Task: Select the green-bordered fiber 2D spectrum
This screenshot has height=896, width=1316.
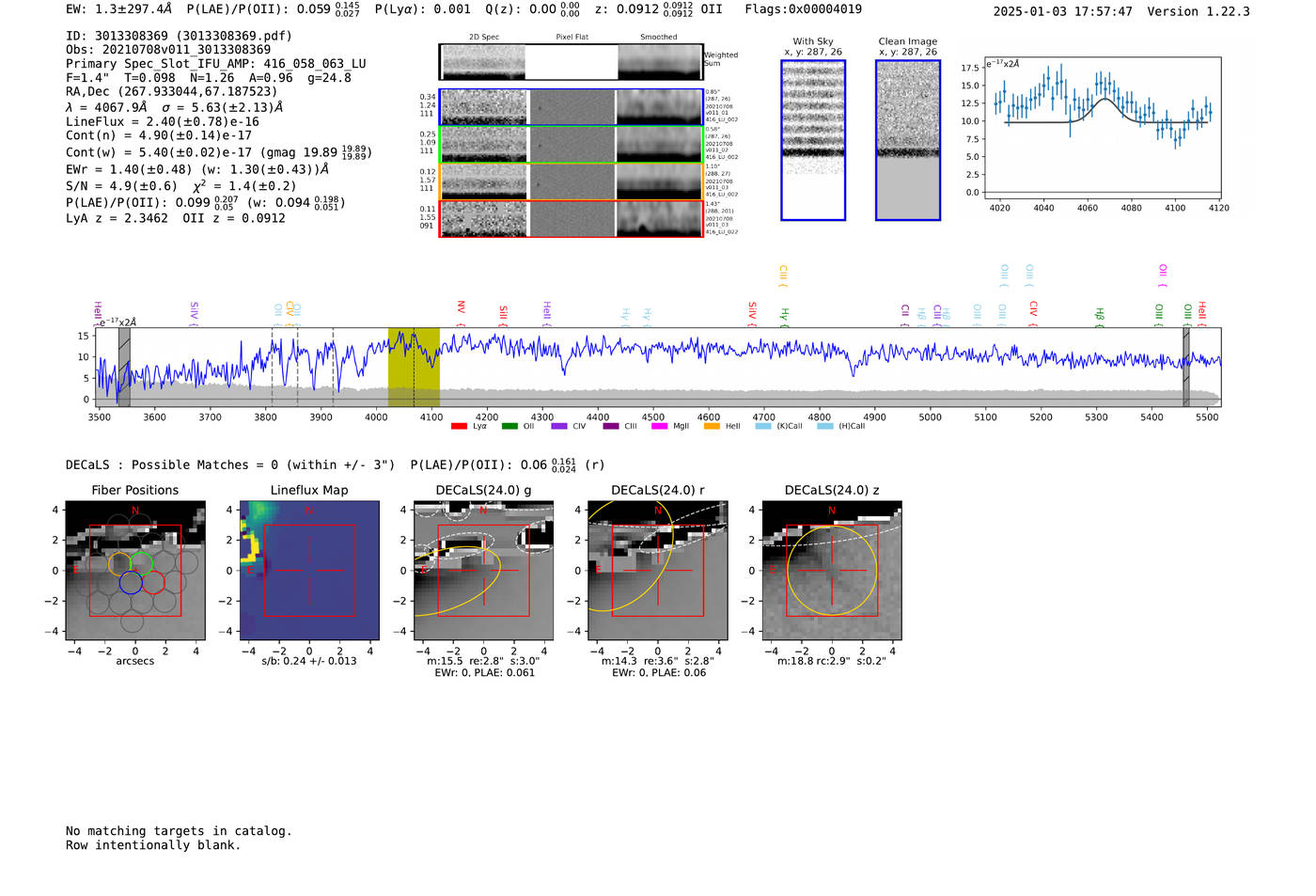Action: pyautogui.click(x=571, y=144)
